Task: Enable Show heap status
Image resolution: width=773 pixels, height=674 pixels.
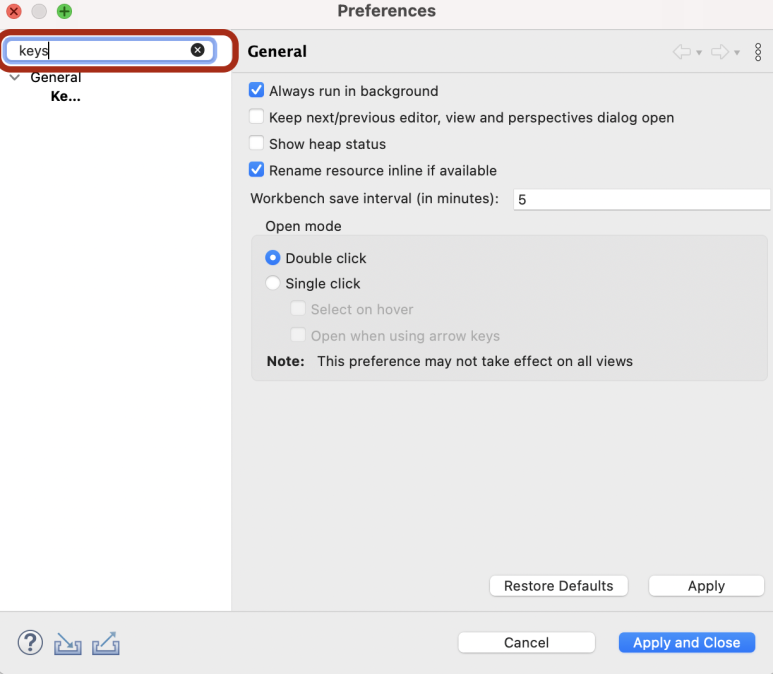Action: pos(256,143)
